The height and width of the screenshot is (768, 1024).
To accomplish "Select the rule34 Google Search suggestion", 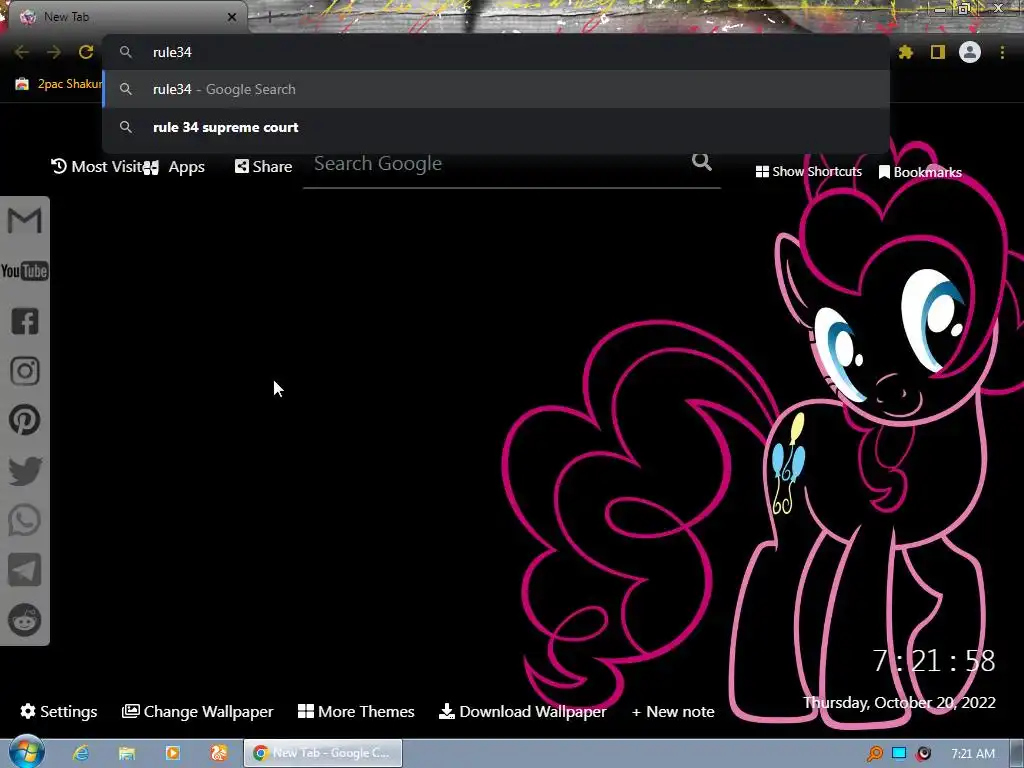I will click(x=496, y=89).
